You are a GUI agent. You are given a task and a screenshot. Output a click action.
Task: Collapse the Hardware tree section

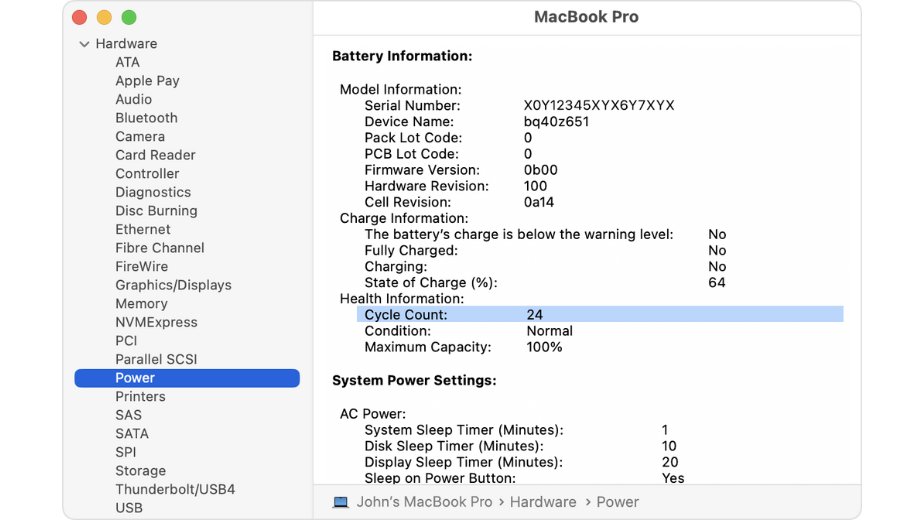(x=84, y=44)
